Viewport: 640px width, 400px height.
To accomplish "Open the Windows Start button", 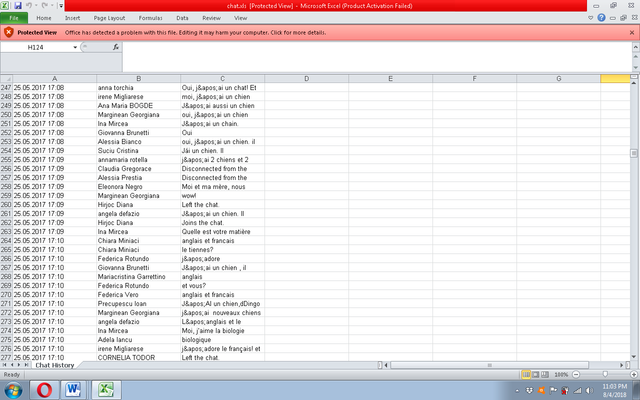I will [13, 390].
